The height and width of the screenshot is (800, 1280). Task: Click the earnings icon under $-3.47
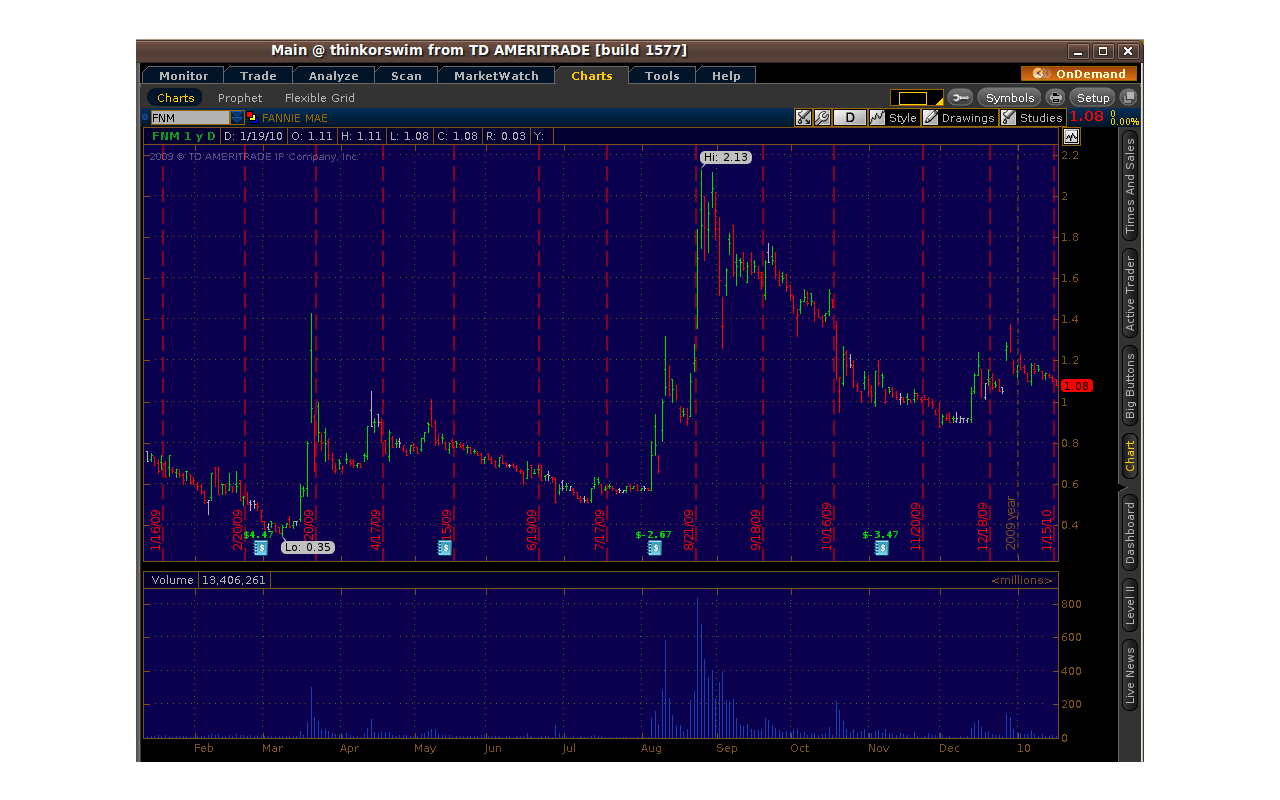coord(881,548)
